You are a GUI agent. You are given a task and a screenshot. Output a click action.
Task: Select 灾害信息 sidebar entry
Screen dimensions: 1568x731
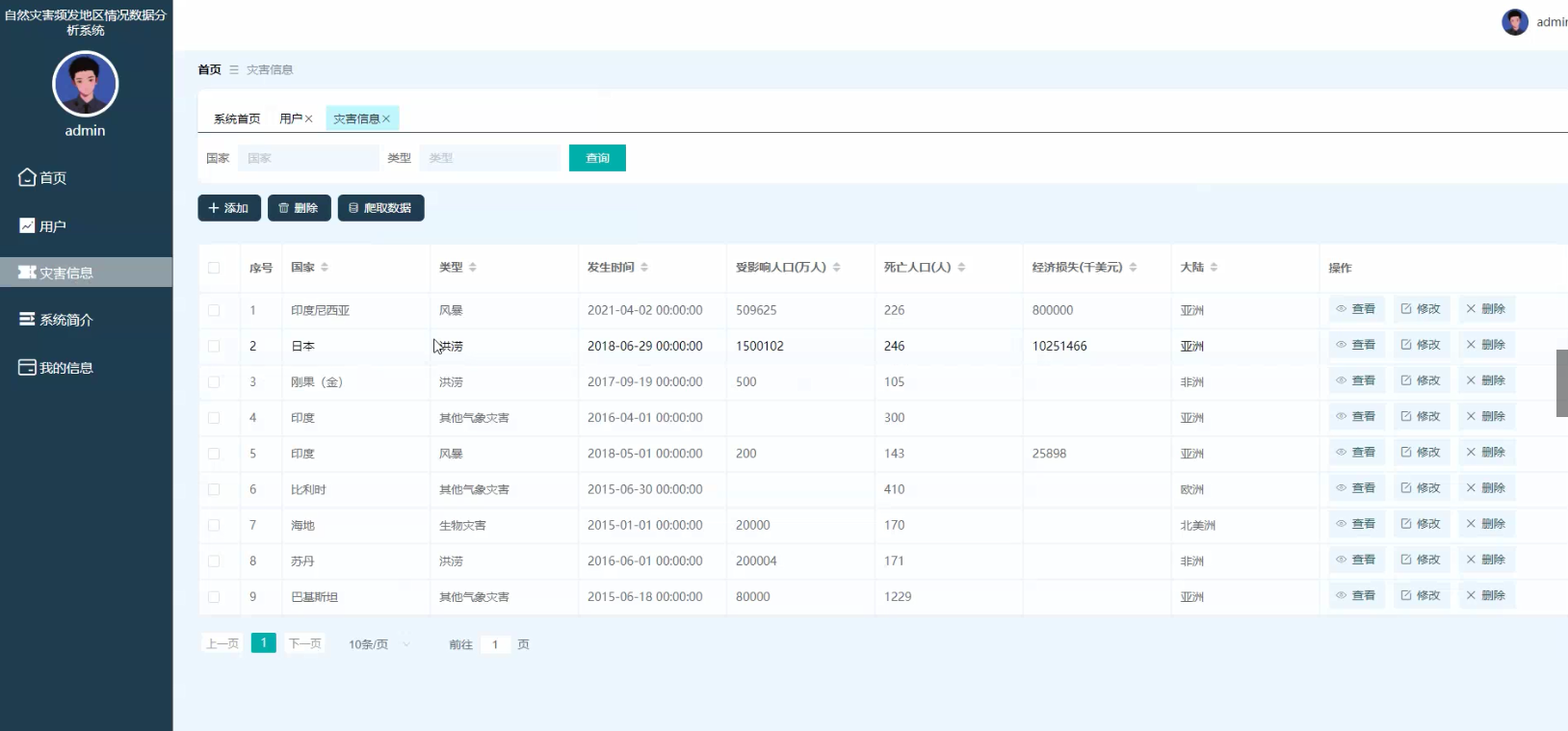[x=86, y=273]
